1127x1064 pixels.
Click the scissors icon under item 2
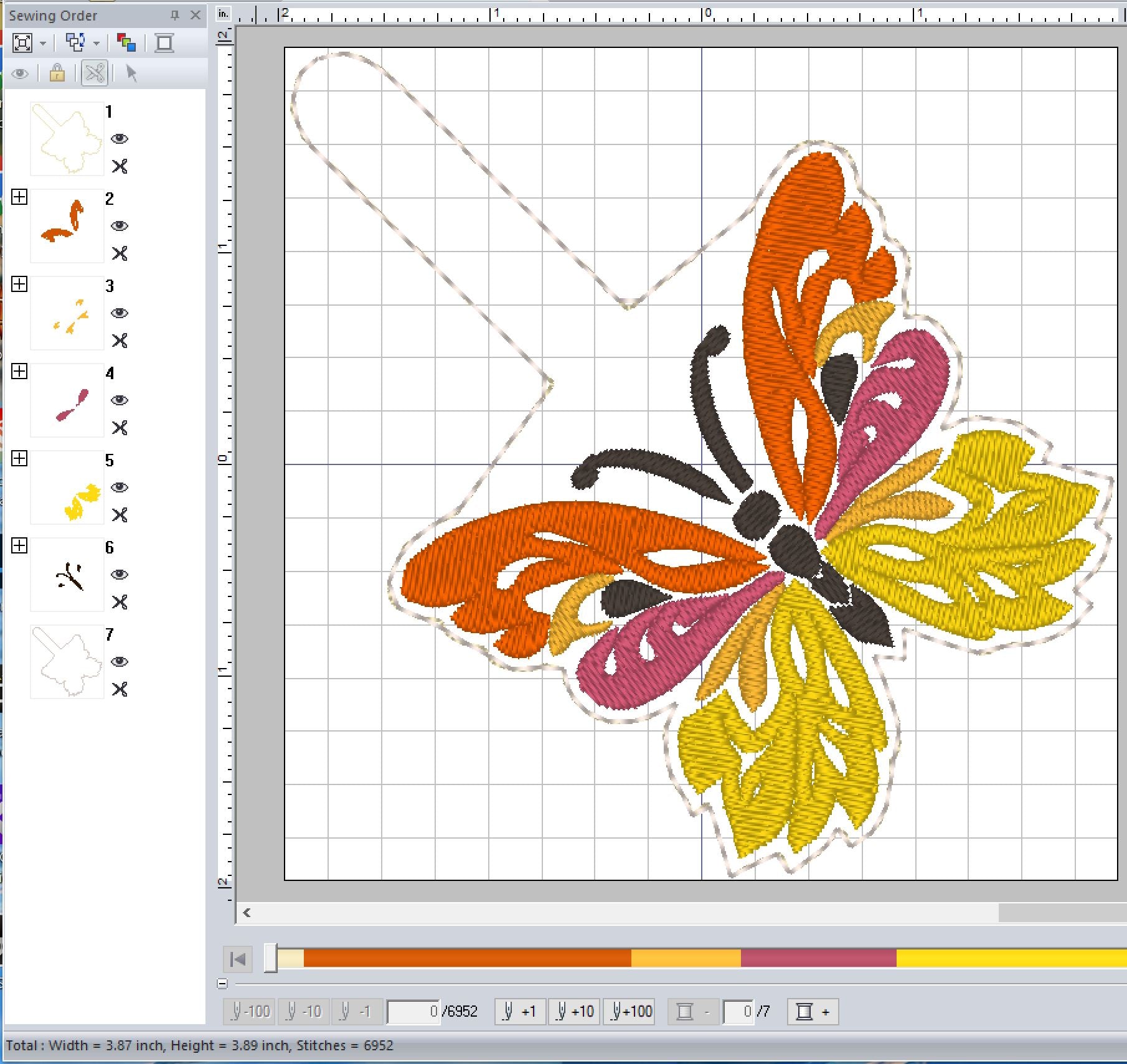click(x=120, y=253)
